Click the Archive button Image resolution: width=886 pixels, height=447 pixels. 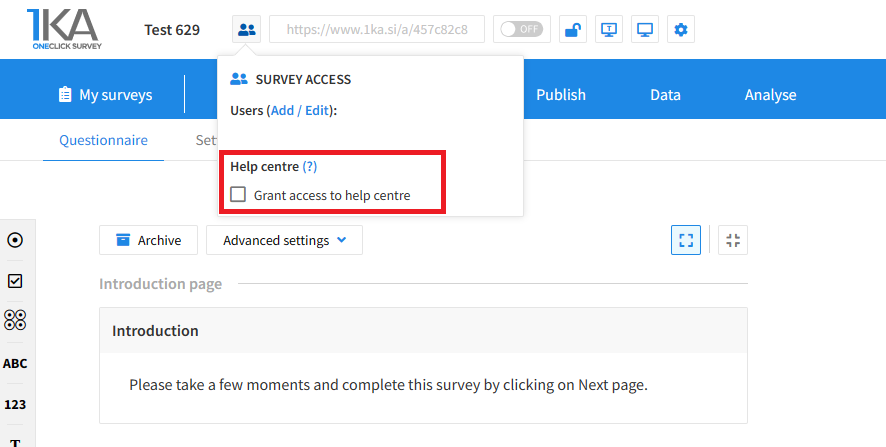coord(149,240)
